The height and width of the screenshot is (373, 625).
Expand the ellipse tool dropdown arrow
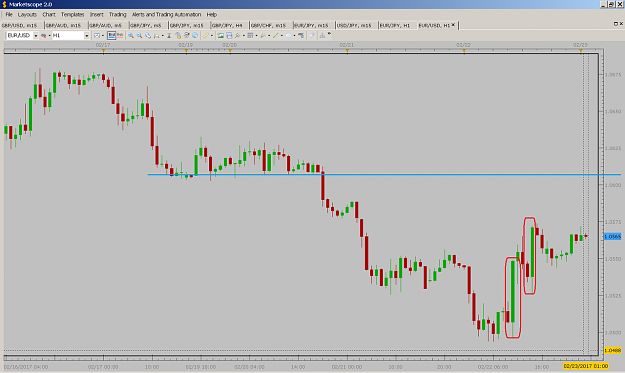pos(294,35)
